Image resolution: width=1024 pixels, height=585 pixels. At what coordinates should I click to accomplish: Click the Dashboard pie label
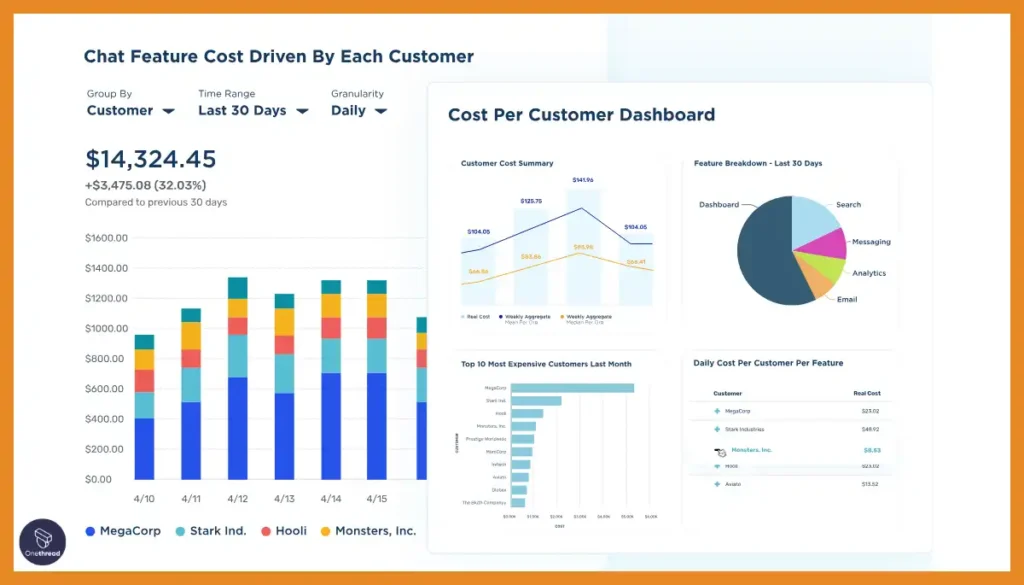pos(719,204)
